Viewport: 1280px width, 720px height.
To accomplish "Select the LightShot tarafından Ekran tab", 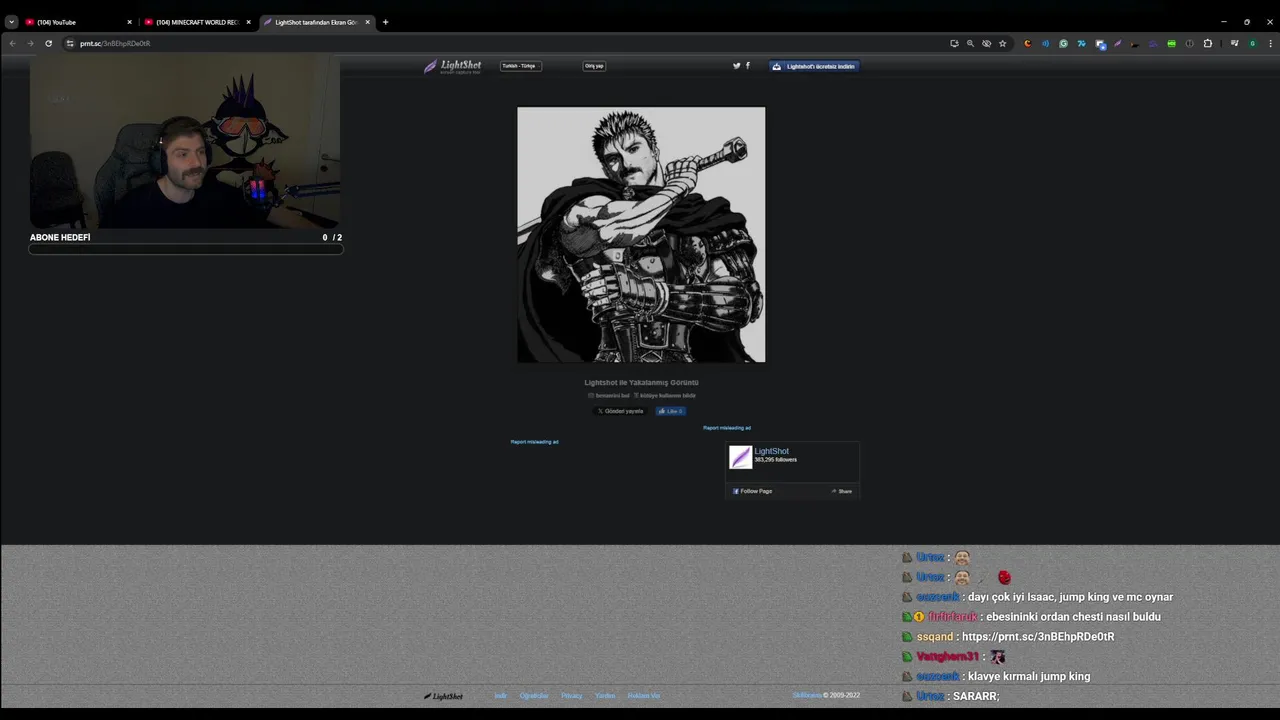I will tap(317, 22).
